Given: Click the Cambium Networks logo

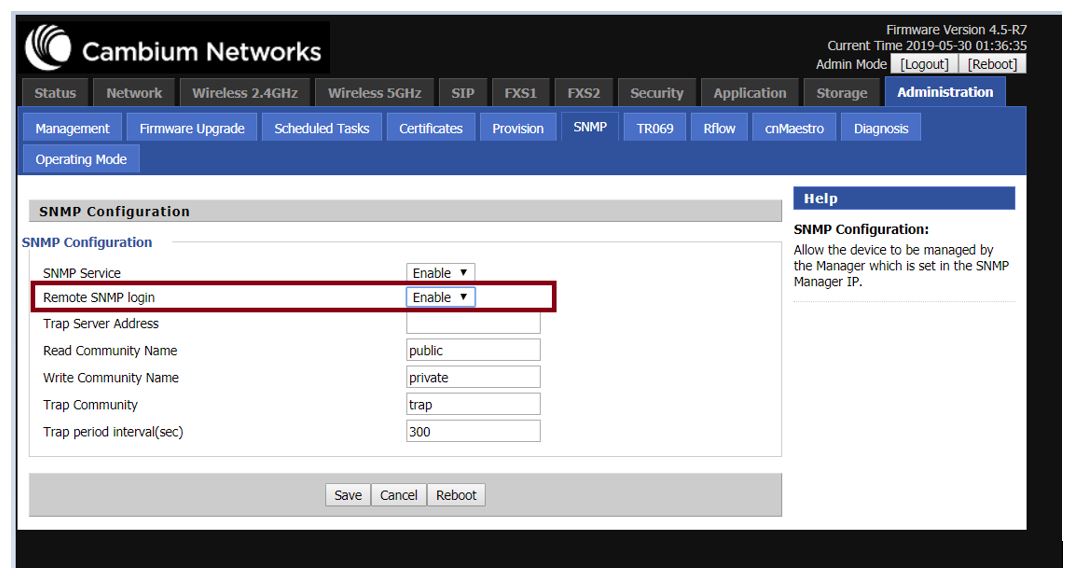Looking at the screenshot, I should 174,48.
